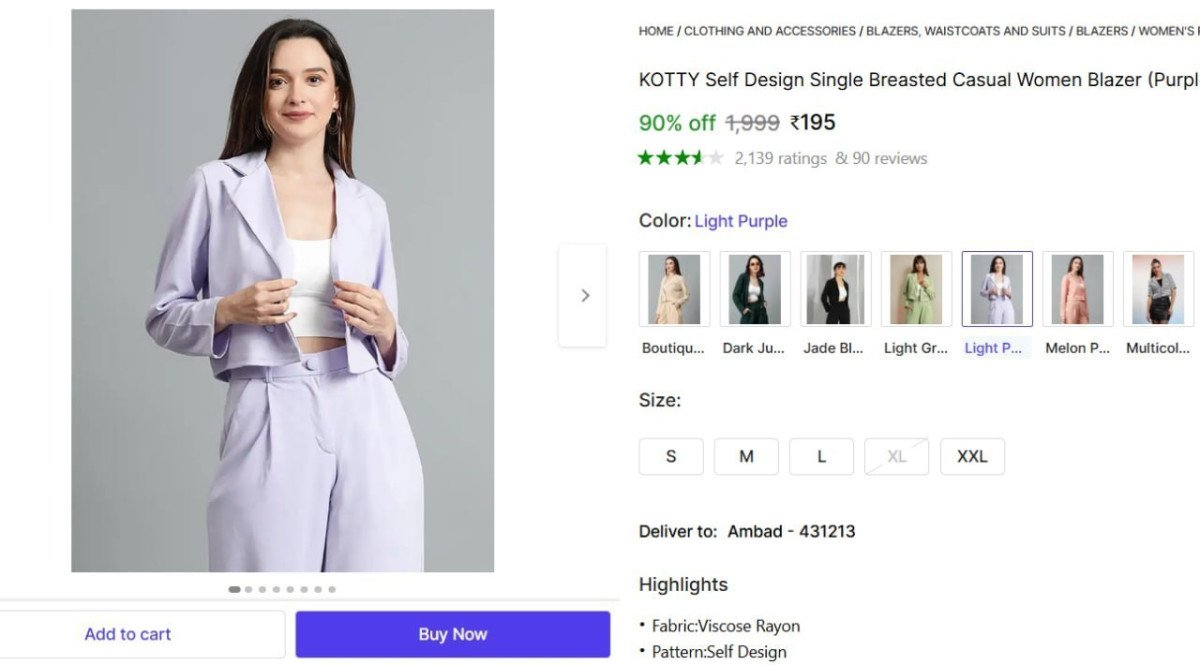
Task: Select size L
Action: (821, 456)
